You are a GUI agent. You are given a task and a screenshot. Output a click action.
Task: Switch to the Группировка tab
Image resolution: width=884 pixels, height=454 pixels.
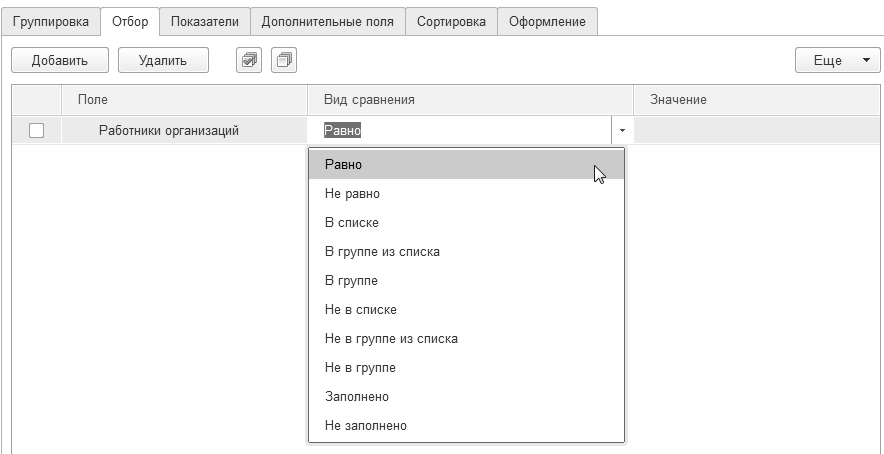coord(51,21)
